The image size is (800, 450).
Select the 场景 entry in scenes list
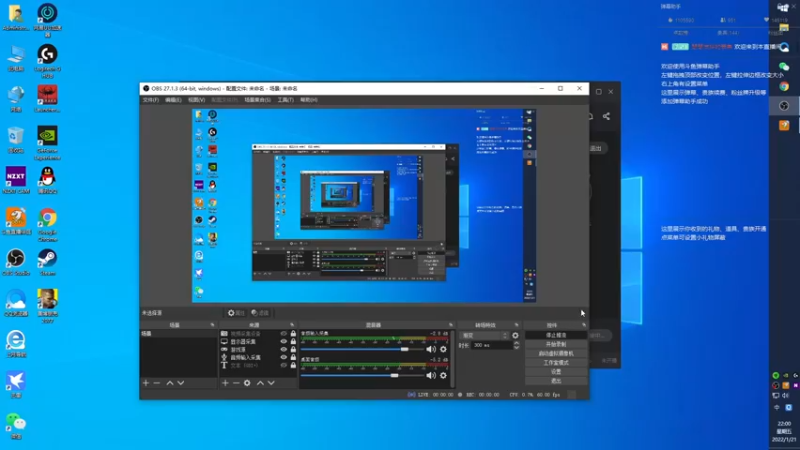(179, 334)
